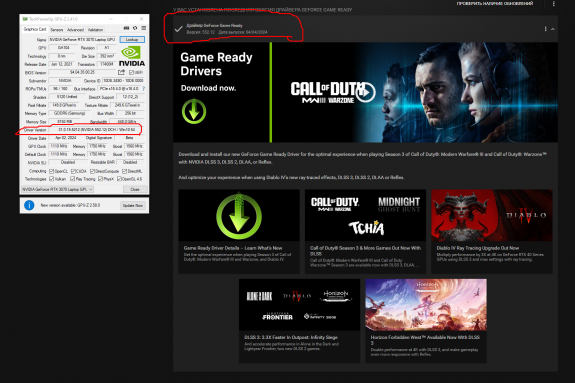Image resolution: width=575 pixels, height=383 pixels.
Task: Open the top-right three-dot menu in GeForce Experience
Action: (x=554, y=4)
